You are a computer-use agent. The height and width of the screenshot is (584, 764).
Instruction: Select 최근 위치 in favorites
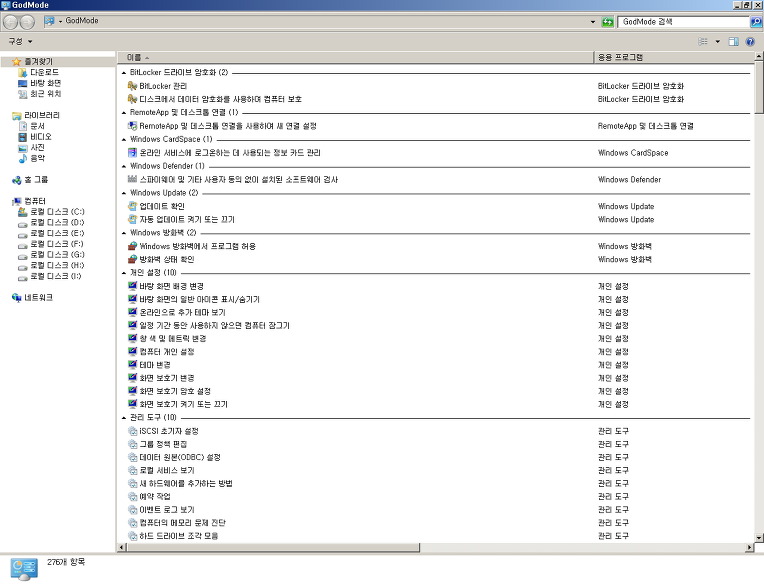(x=45, y=94)
